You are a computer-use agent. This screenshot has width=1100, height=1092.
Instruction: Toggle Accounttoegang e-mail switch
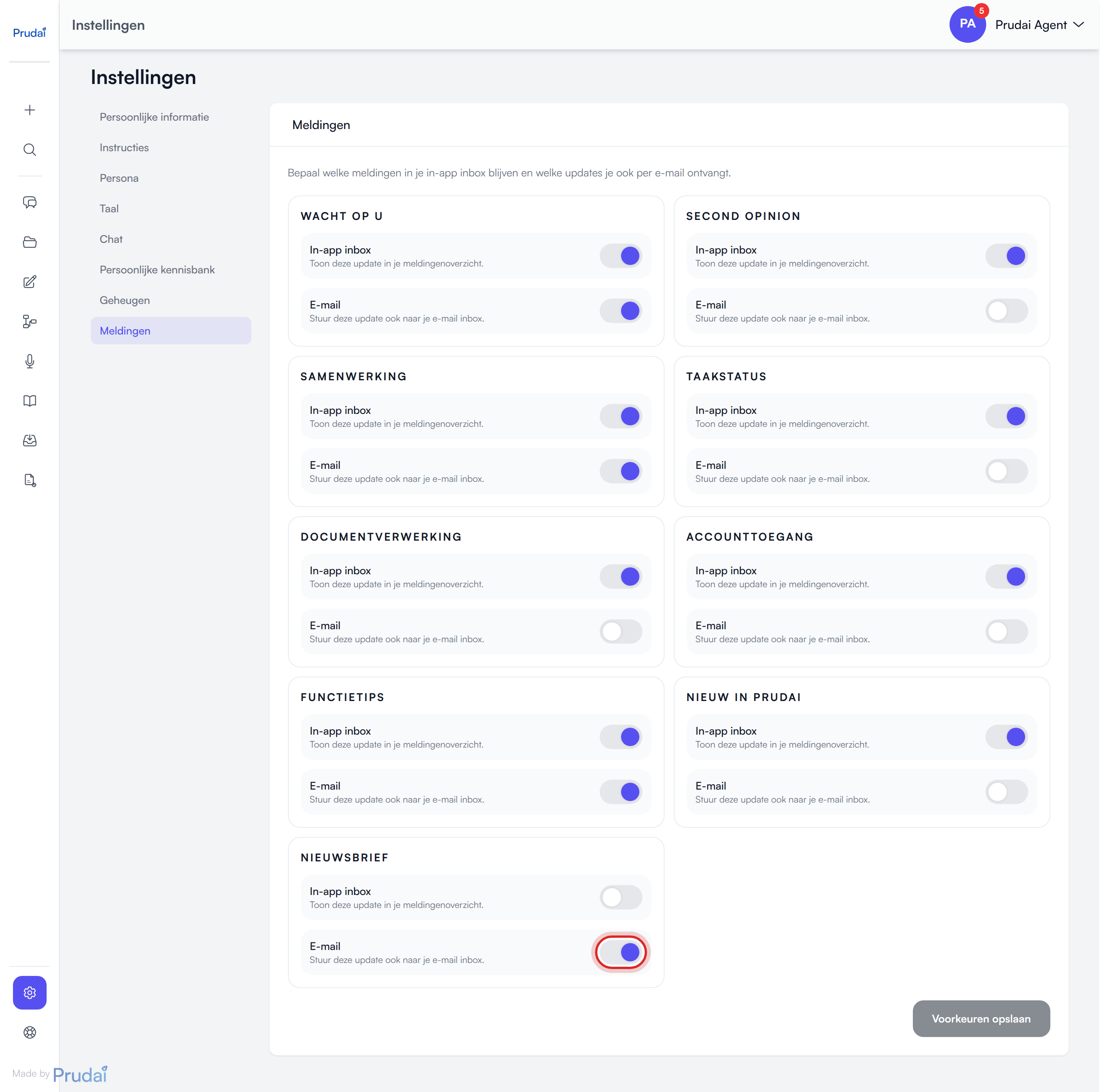pyautogui.click(x=1006, y=632)
